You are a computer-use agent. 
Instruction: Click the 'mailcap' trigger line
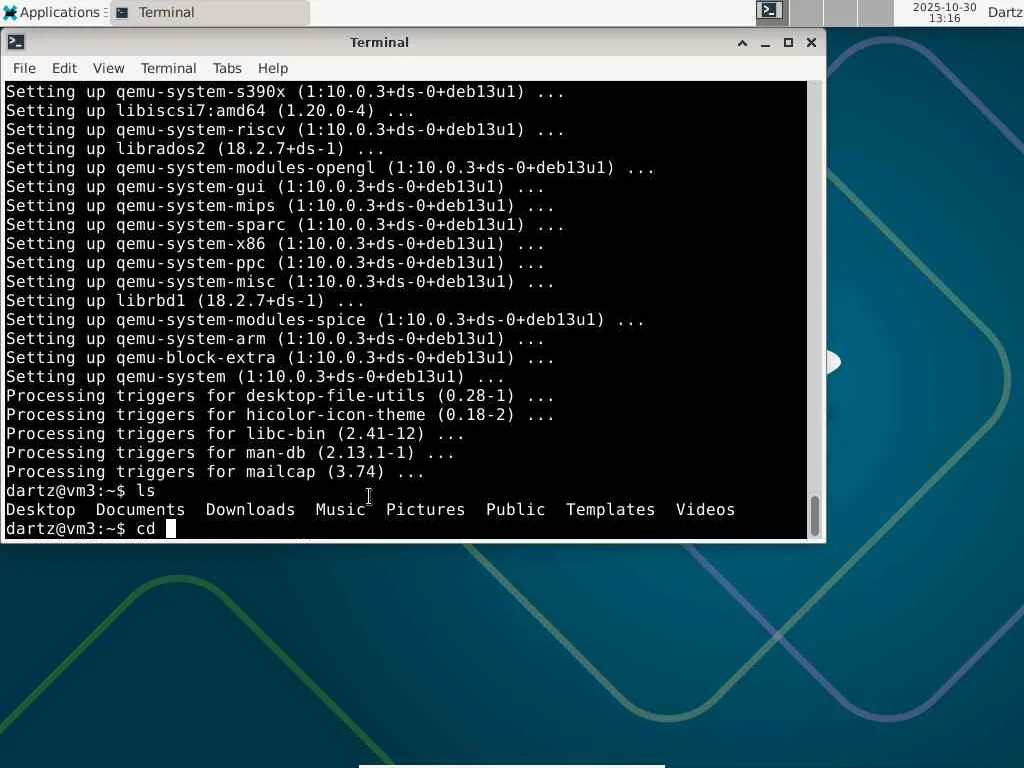[x=215, y=471]
